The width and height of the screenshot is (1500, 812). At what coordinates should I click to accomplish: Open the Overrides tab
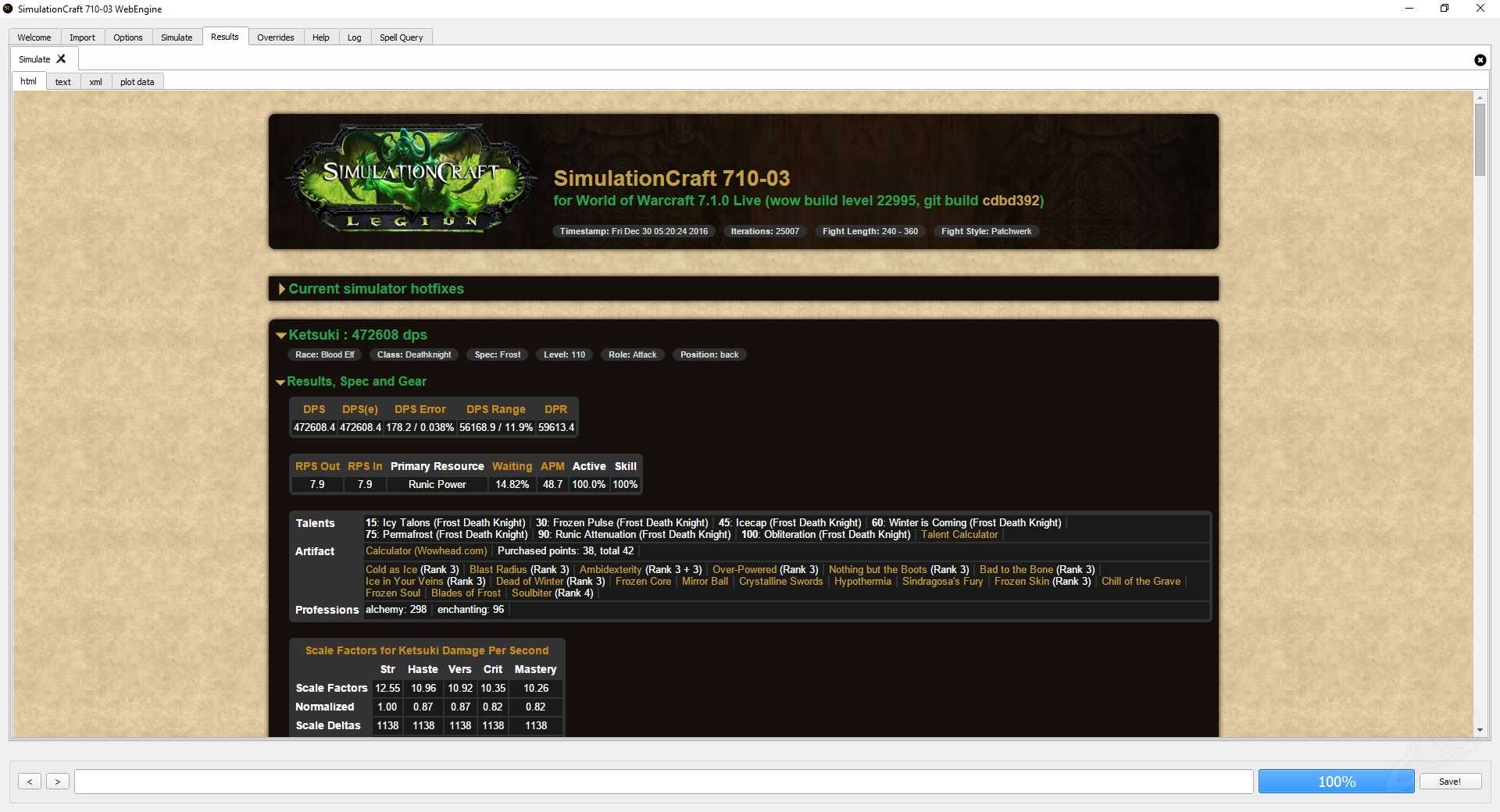click(276, 37)
